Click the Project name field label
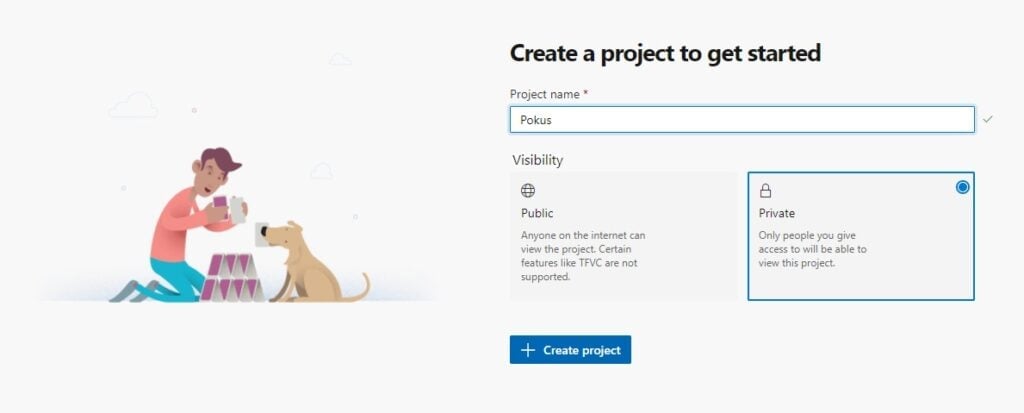The height and width of the screenshot is (413, 1024). pyautogui.click(x=544, y=94)
